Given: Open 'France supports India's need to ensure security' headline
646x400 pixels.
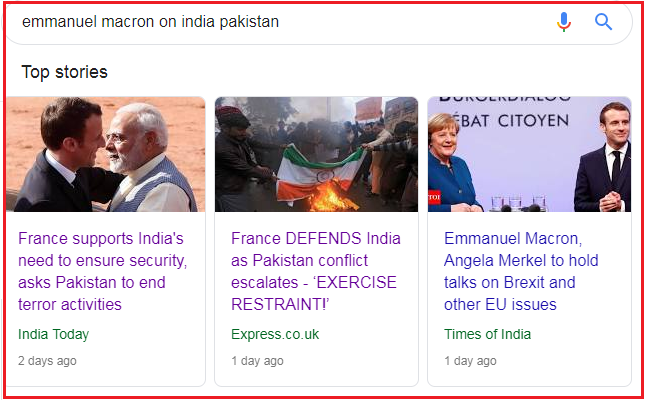Looking at the screenshot, I should pos(103,271).
